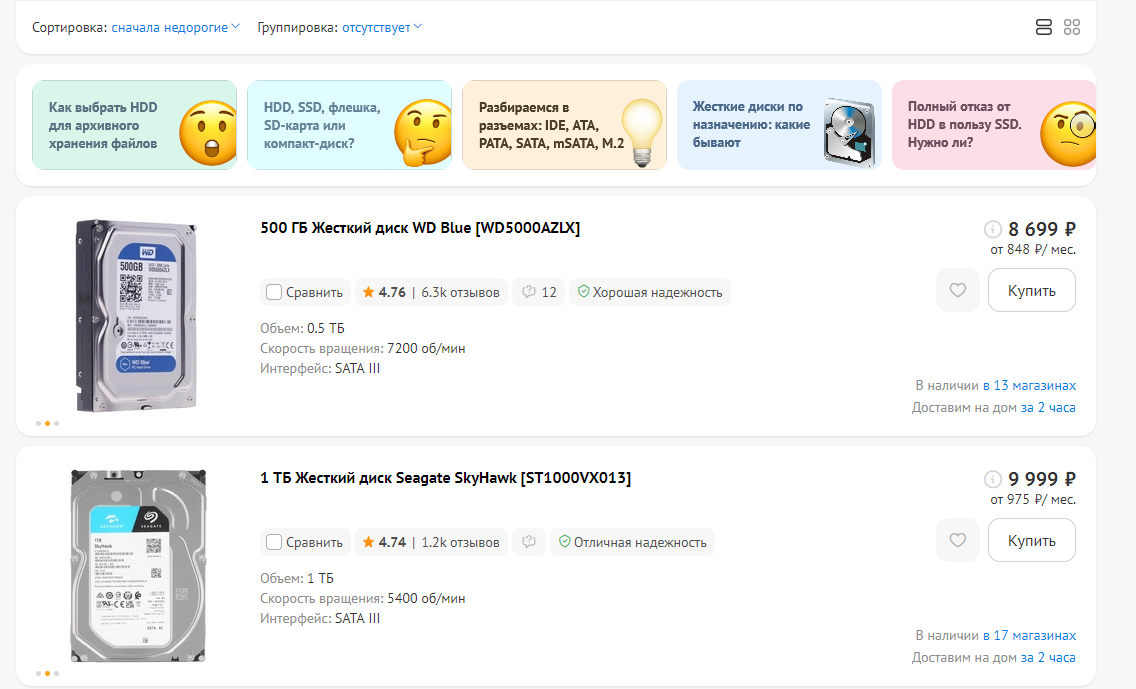Tick 'Сравнить' checkbox for Seagate SkyHawk
The height and width of the screenshot is (689, 1136).
coord(274,542)
